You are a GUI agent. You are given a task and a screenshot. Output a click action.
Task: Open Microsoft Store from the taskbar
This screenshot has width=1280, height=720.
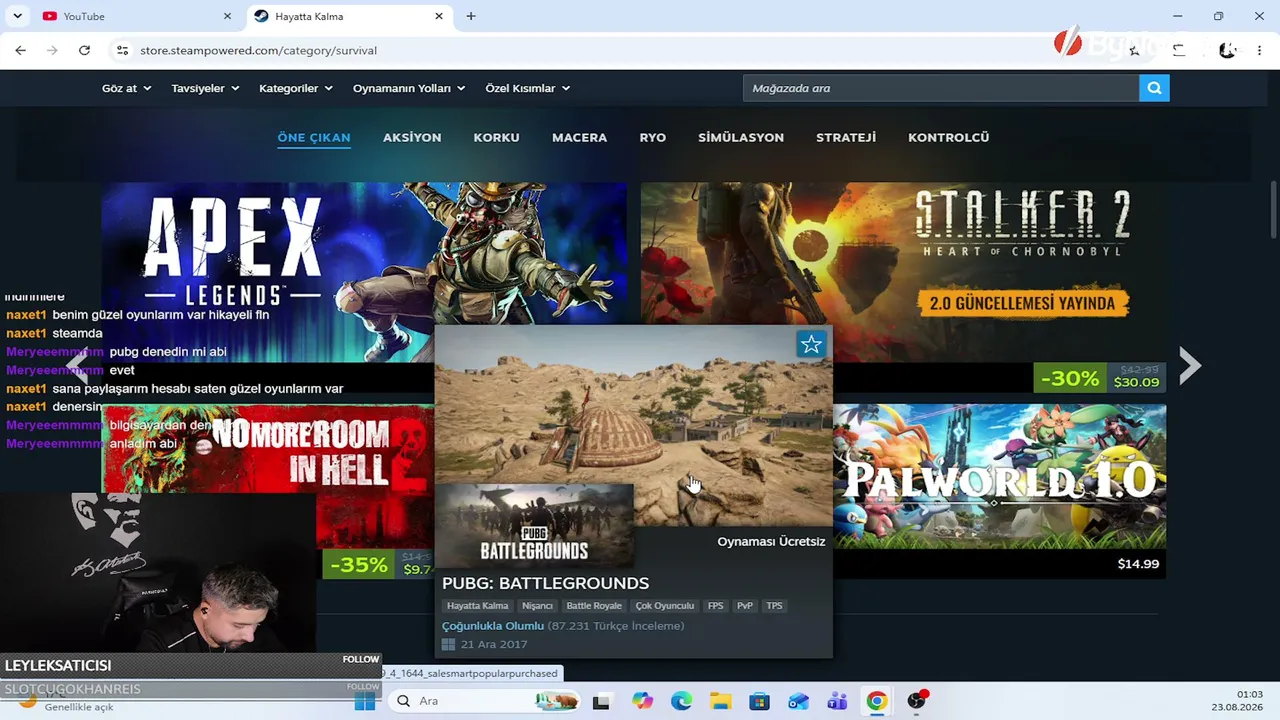point(759,701)
